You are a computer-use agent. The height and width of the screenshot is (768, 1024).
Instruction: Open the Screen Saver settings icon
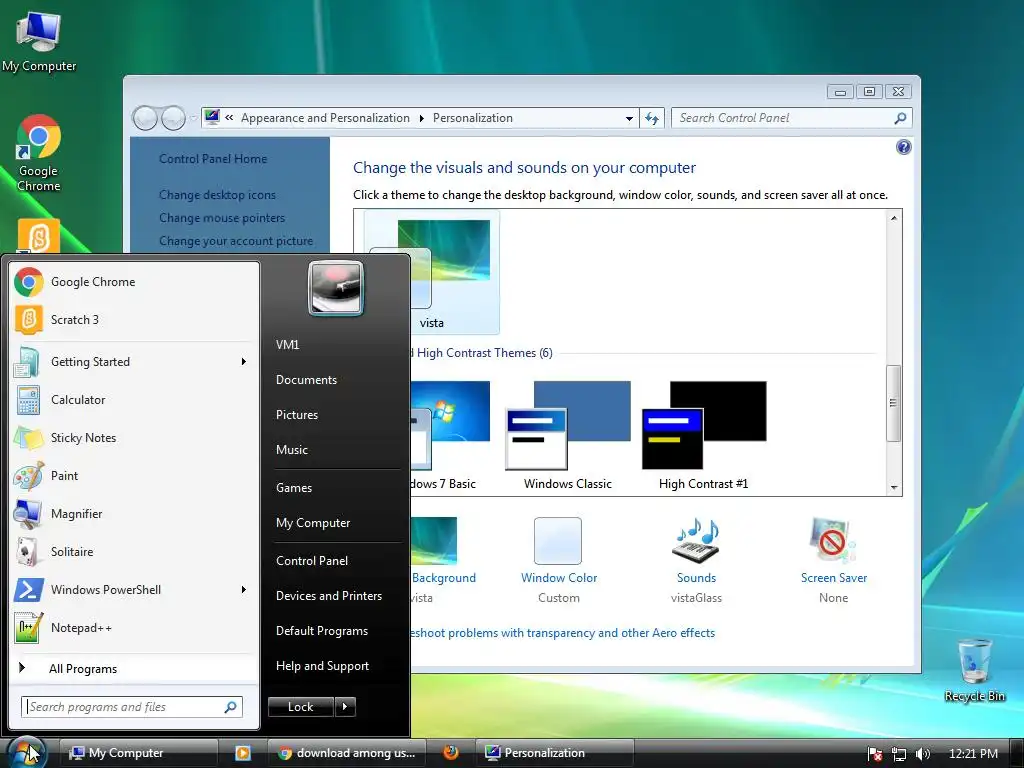833,541
